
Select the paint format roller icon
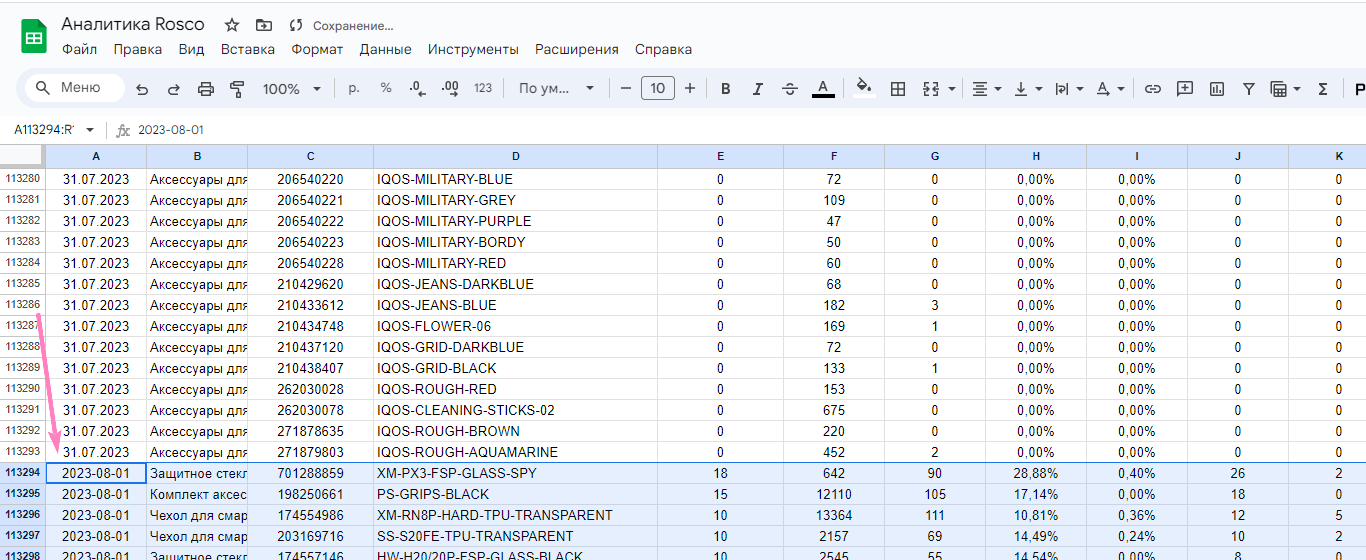click(x=238, y=89)
